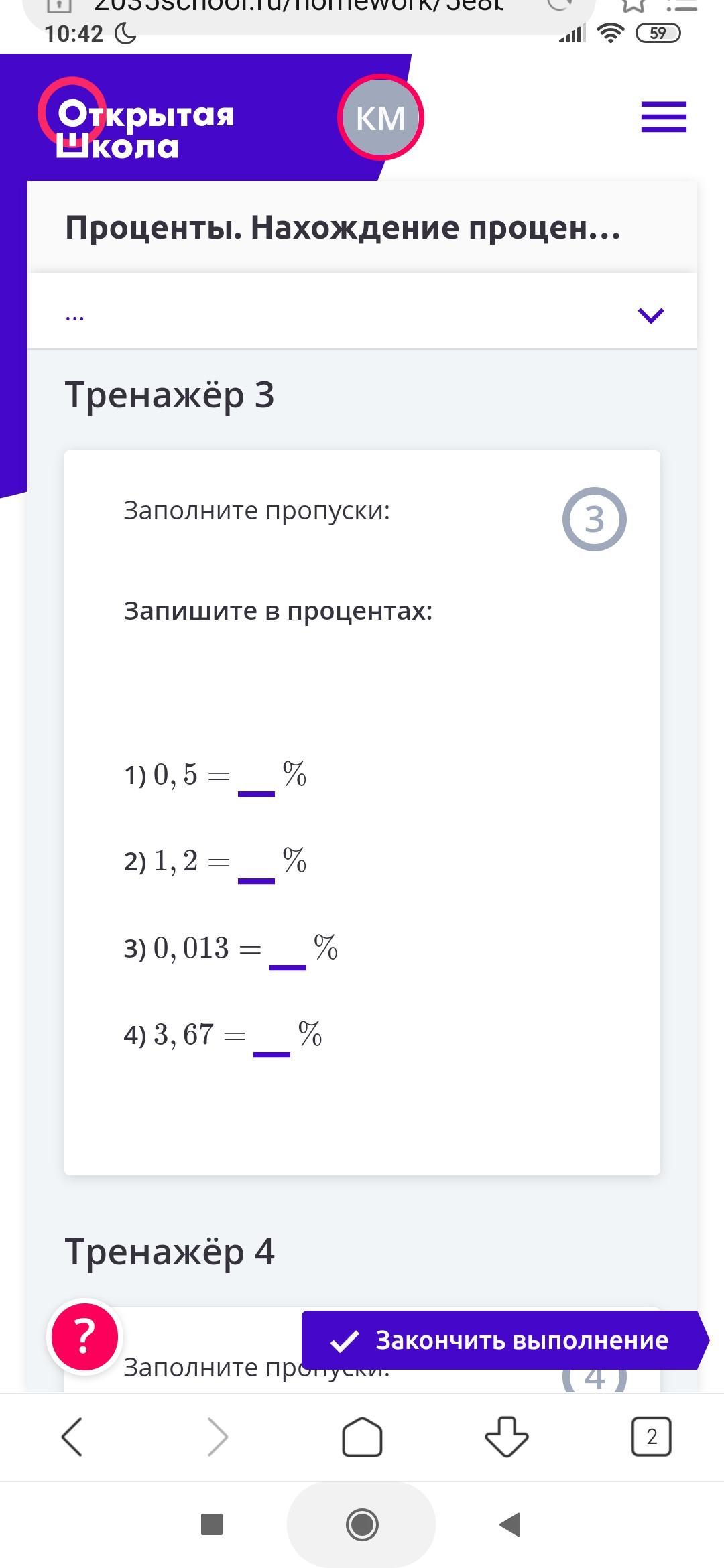Expand the collapsed section chevron

click(x=651, y=314)
